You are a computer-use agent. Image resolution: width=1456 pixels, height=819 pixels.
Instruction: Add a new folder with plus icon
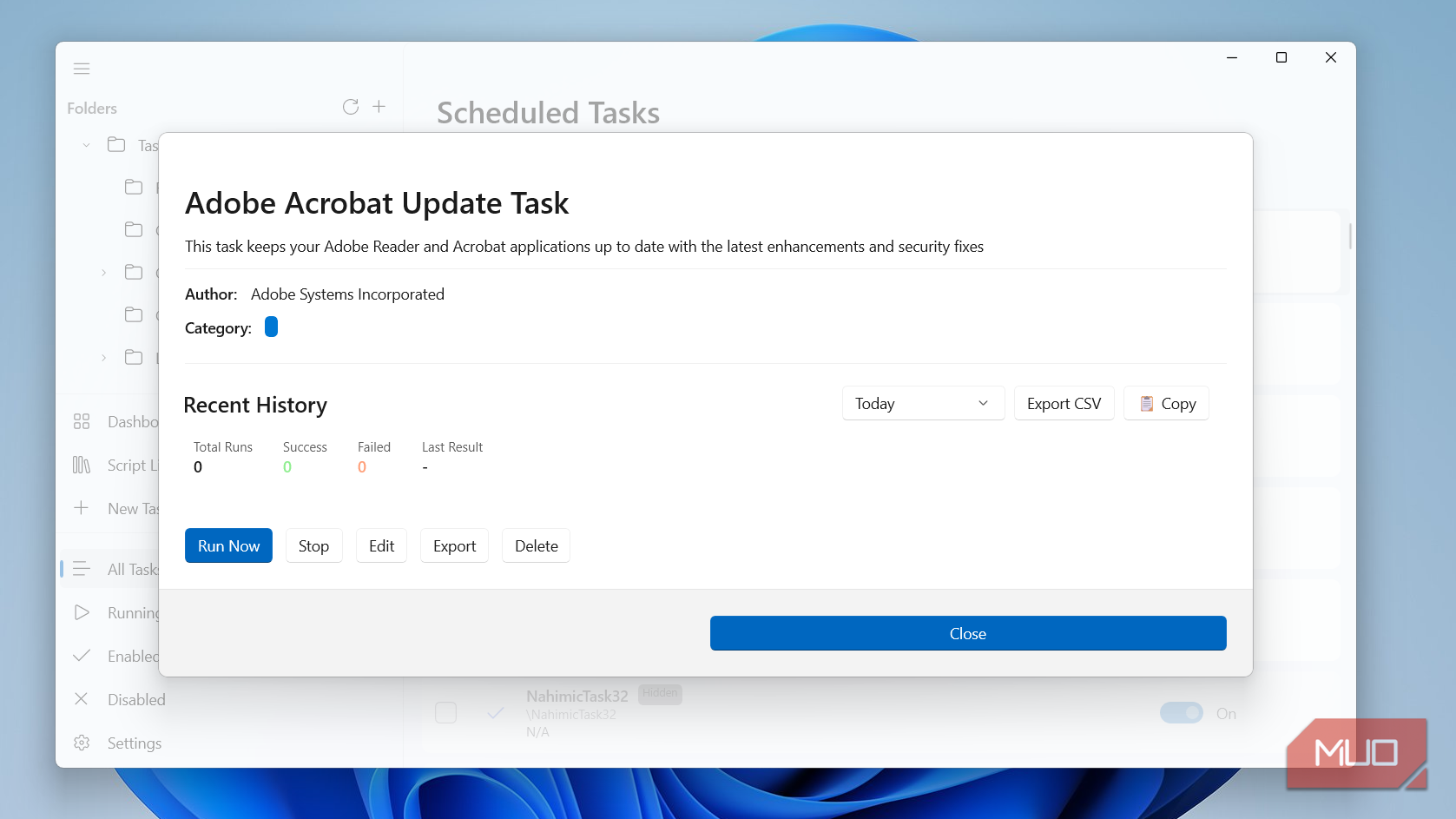tap(379, 106)
